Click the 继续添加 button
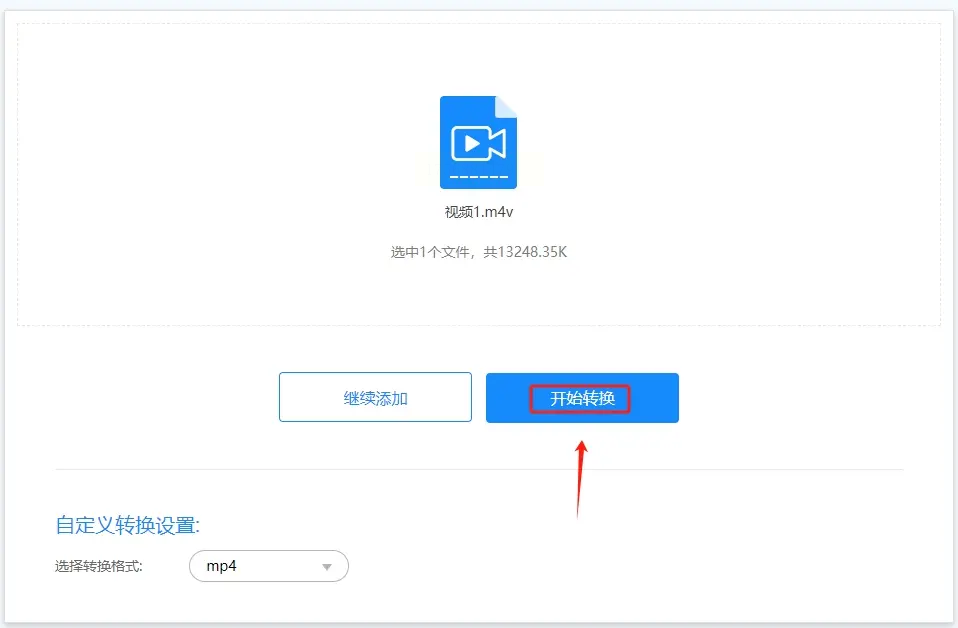 tap(375, 397)
